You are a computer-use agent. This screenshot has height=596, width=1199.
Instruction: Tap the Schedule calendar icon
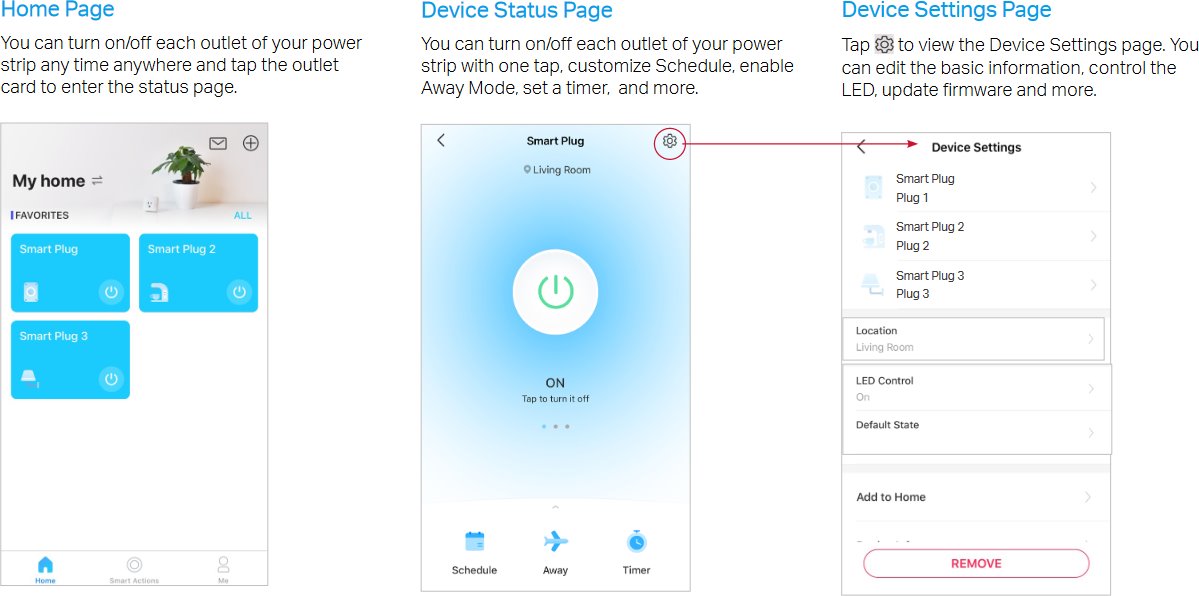pos(474,542)
